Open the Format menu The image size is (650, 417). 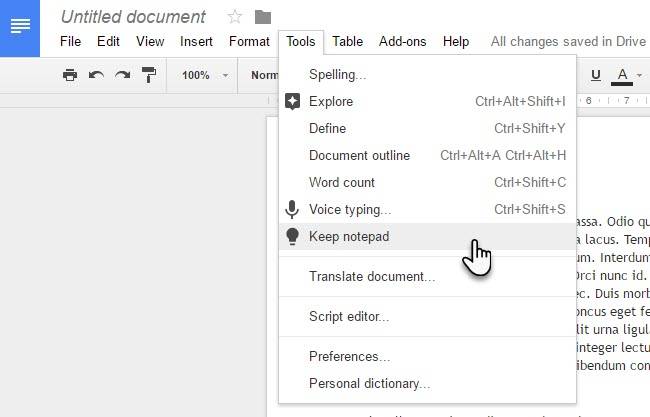coord(249,41)
